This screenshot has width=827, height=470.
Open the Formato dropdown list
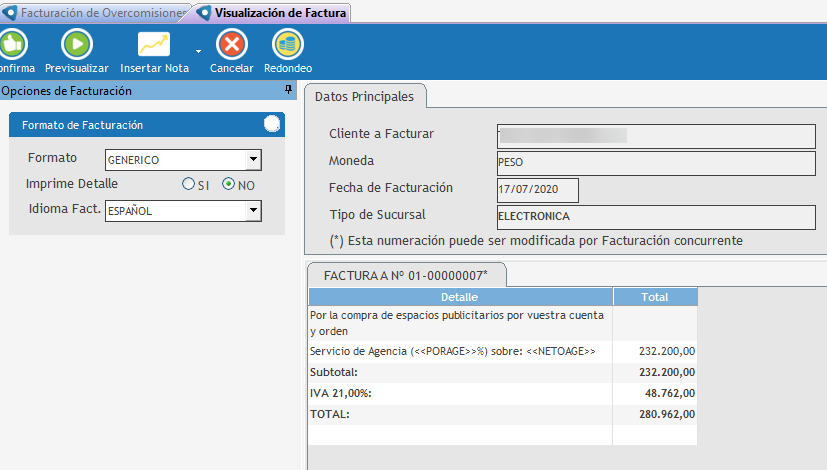click(253, 160)
